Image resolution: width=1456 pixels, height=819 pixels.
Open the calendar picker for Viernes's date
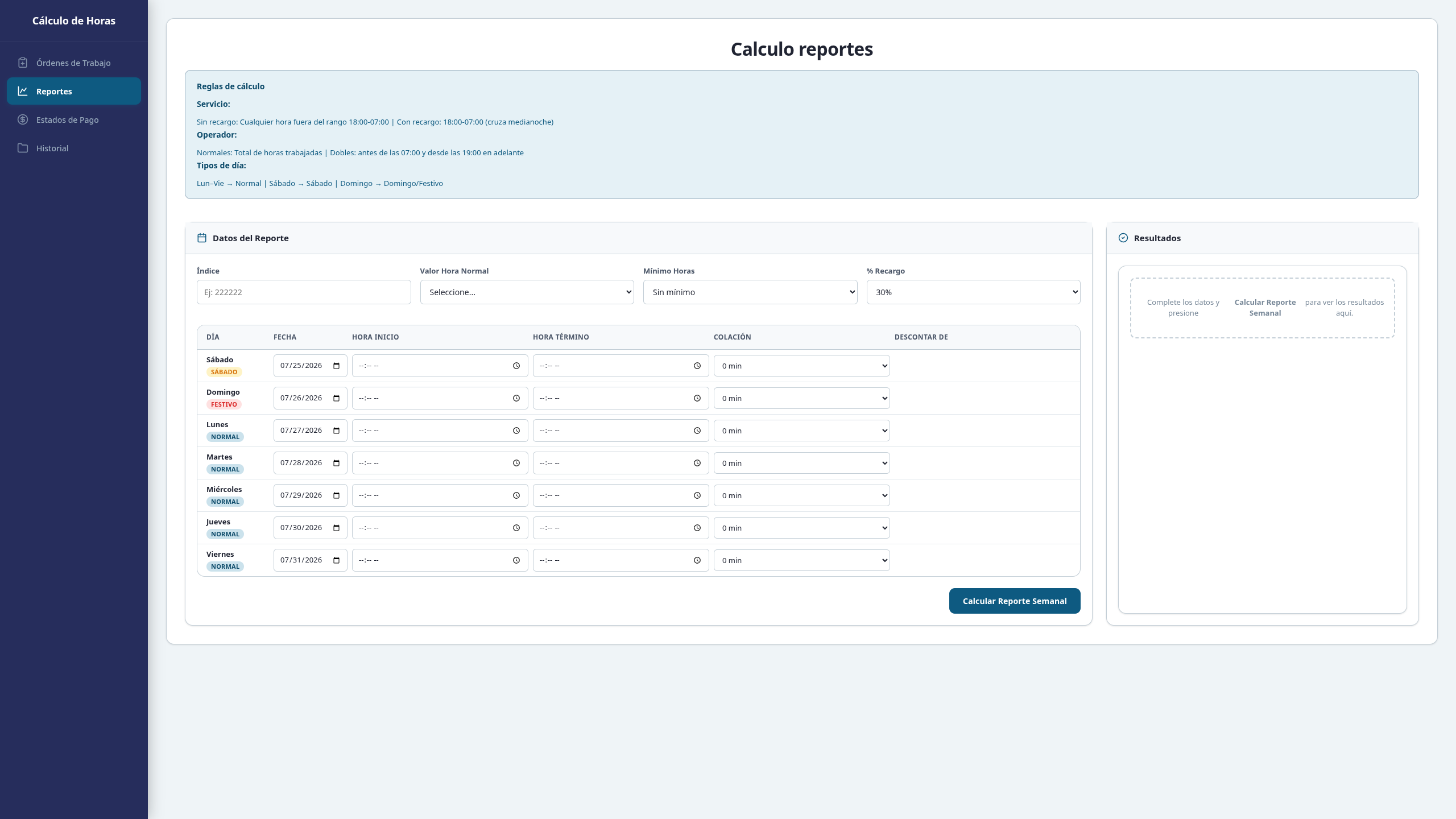pos(336,560)
